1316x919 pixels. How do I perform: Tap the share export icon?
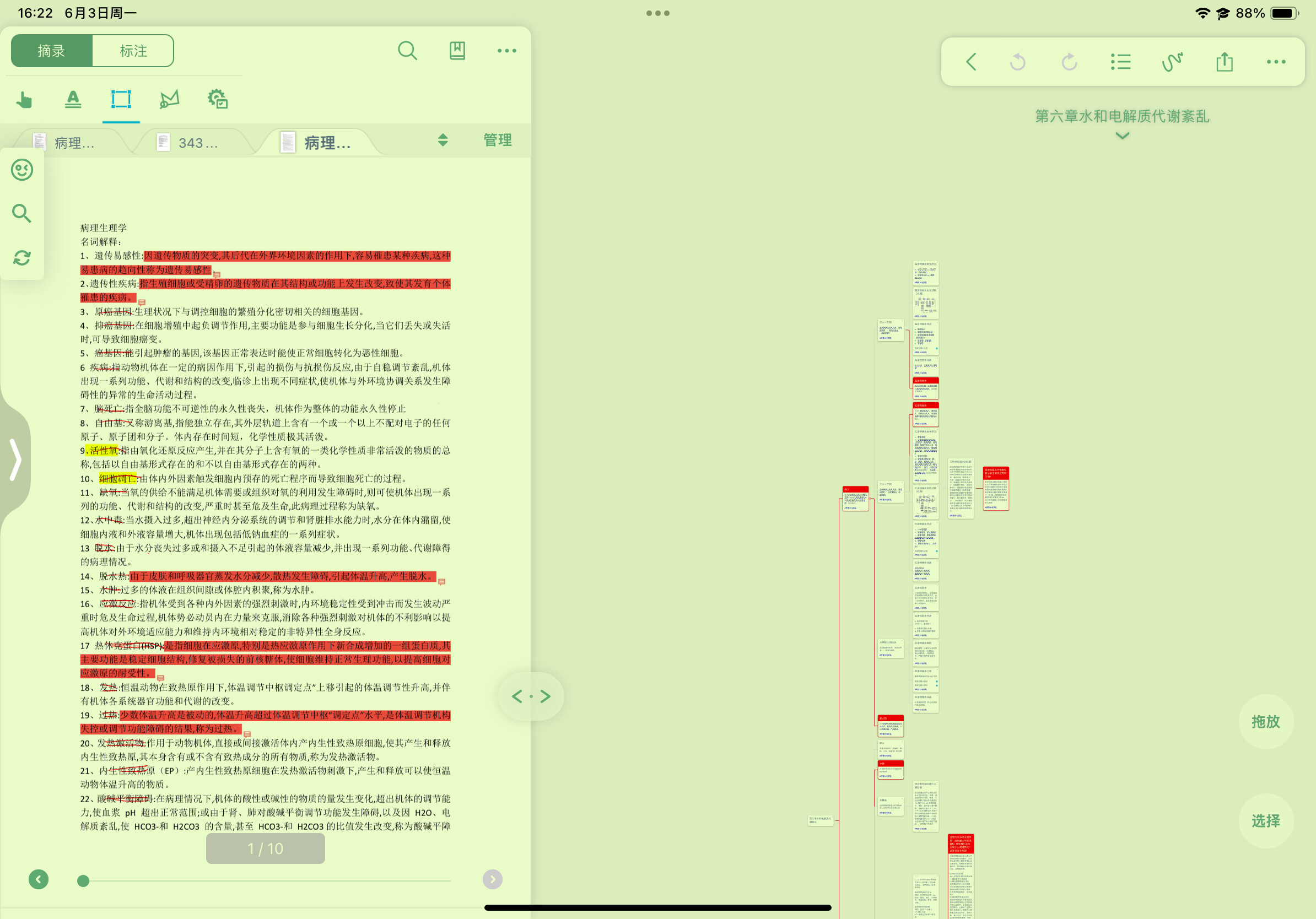[x=1225, y=62]
